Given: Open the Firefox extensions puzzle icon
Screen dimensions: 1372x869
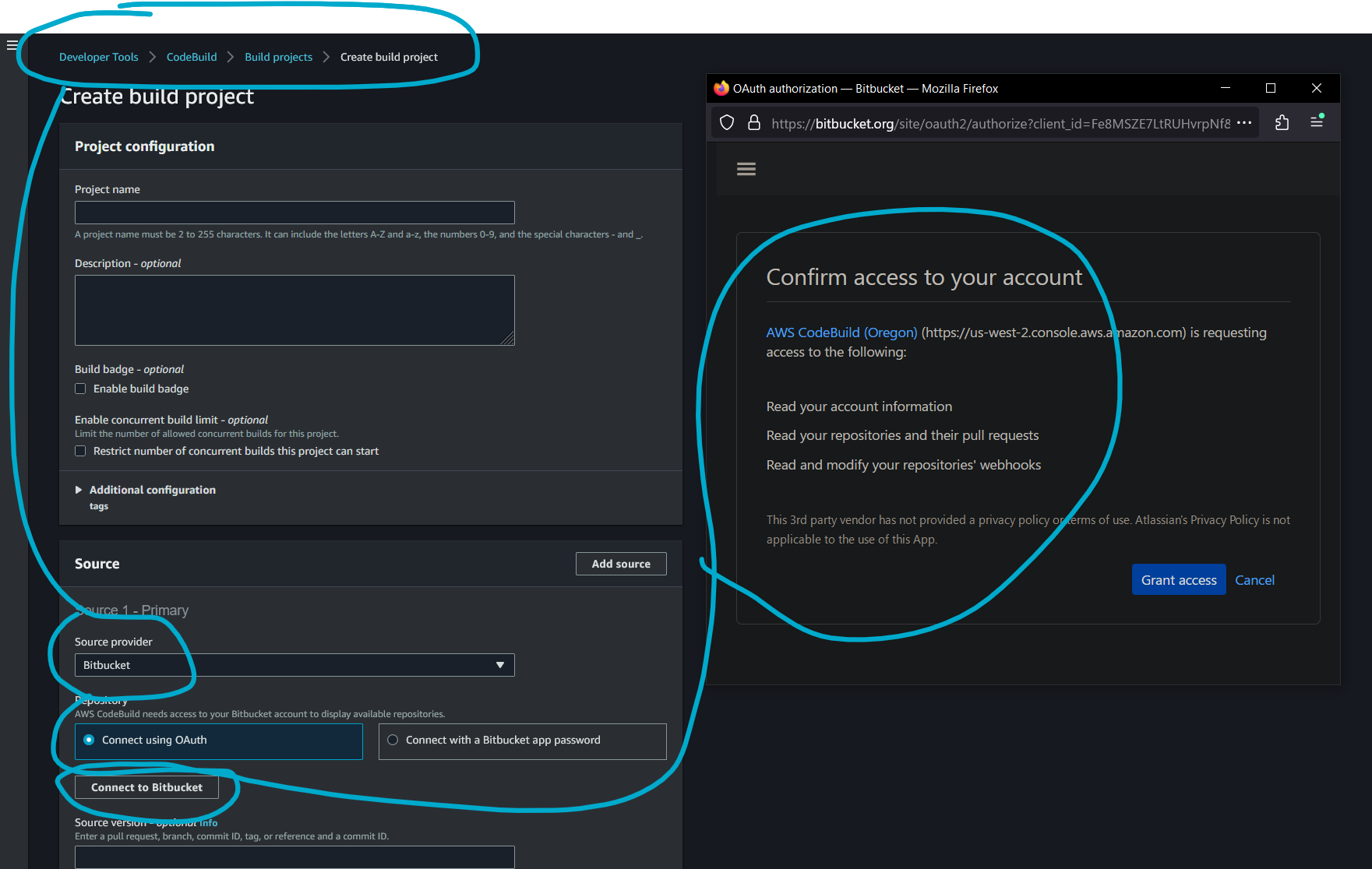Looking at the screenshot, I should [x=1282, y=122].
